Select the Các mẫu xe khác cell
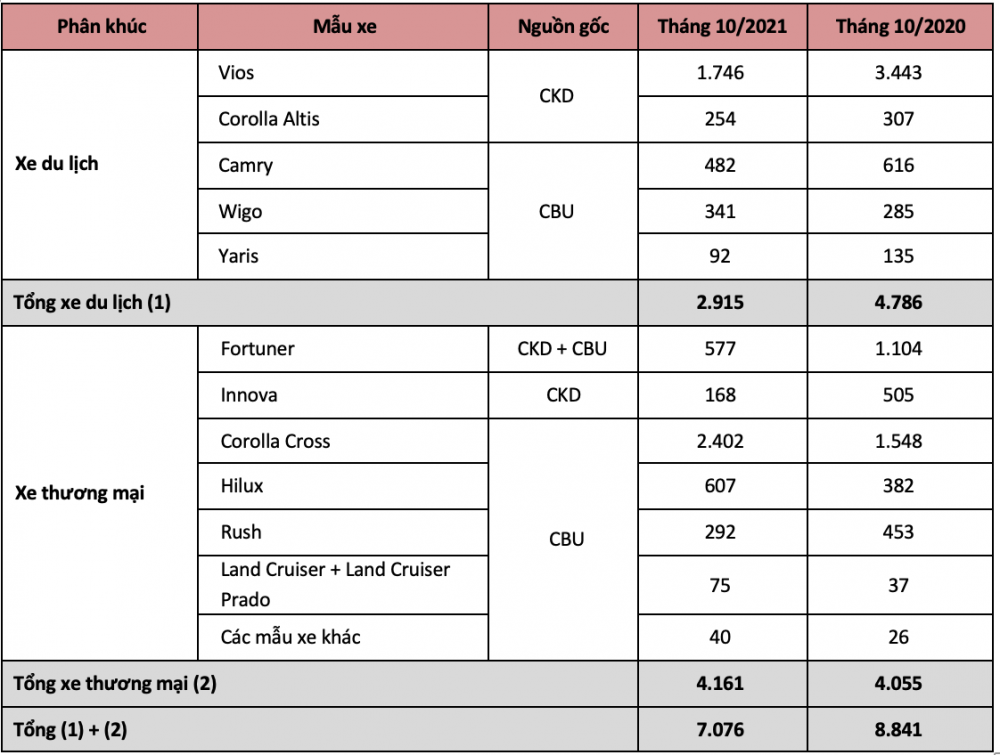The width and height of the screenshot is (1000, 755). 343,637
